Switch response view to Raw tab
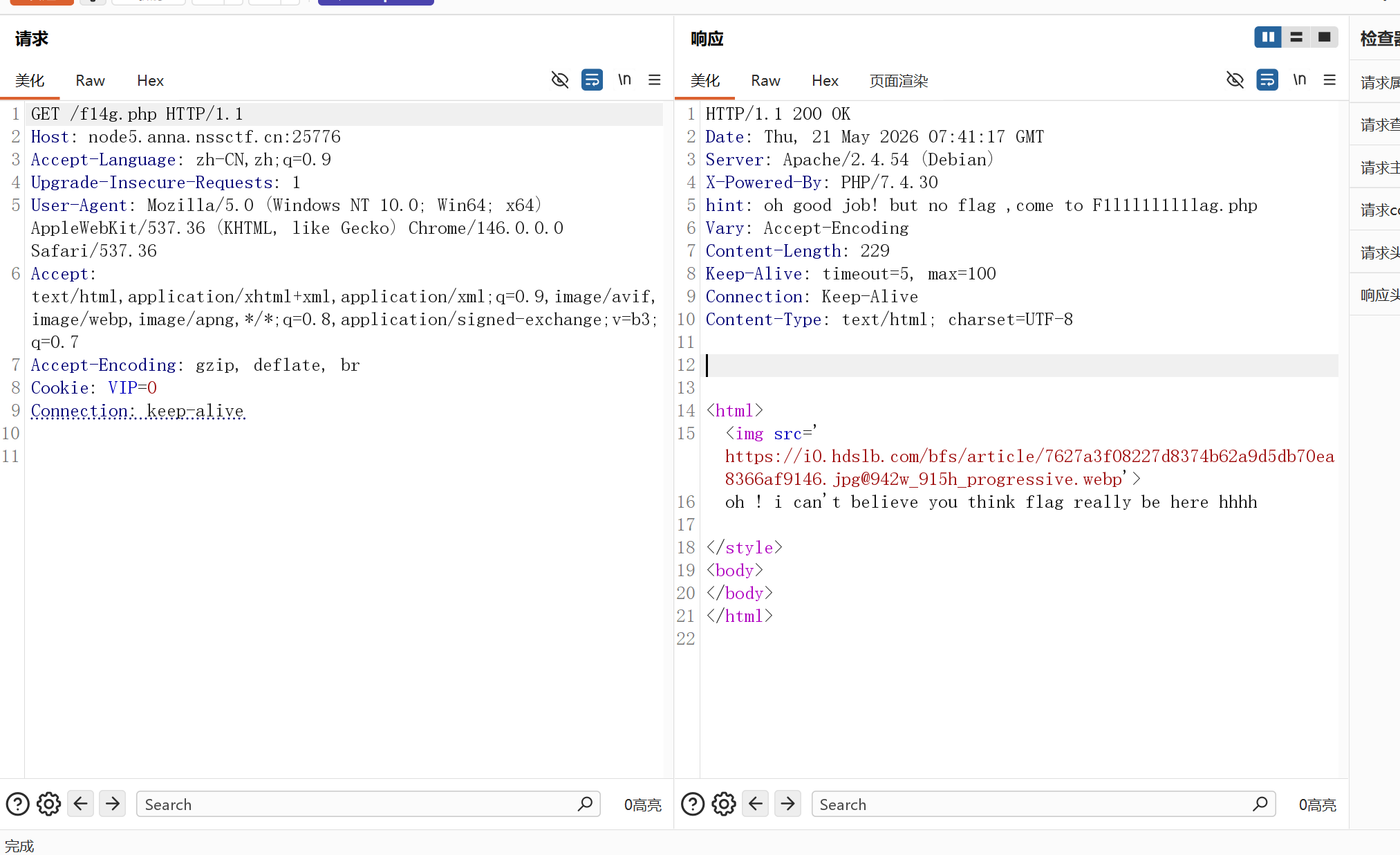 (765, 81)
